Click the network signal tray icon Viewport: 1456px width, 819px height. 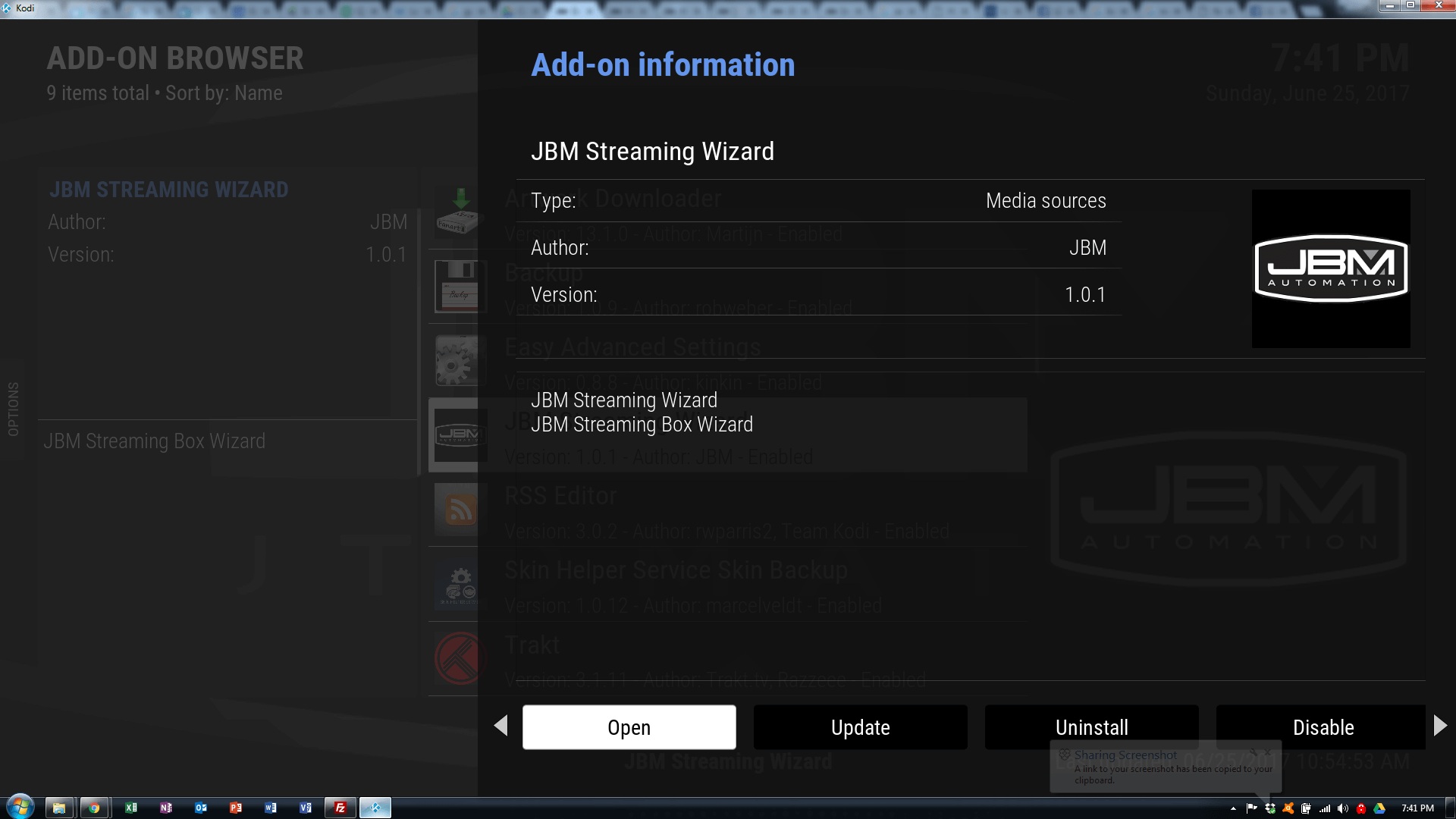click(1325, 808)
